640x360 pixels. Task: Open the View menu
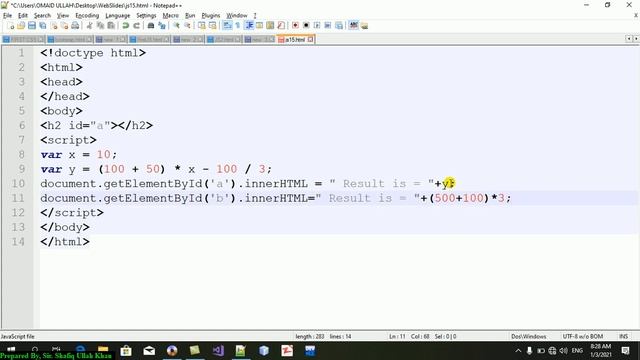tap(62, 16)
